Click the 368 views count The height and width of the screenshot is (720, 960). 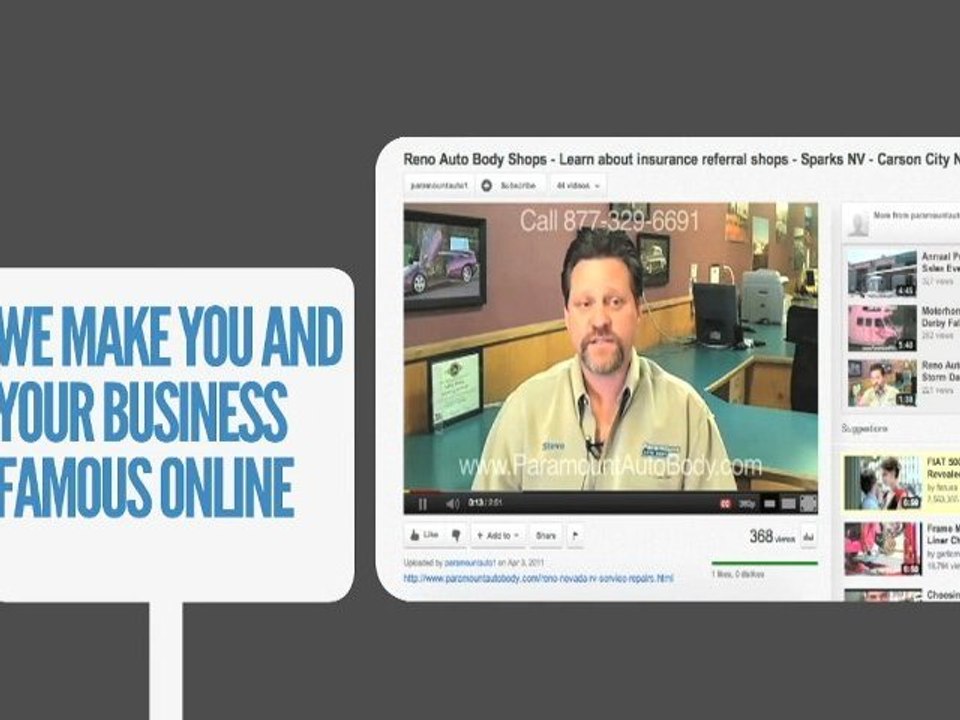pos(771,536)
